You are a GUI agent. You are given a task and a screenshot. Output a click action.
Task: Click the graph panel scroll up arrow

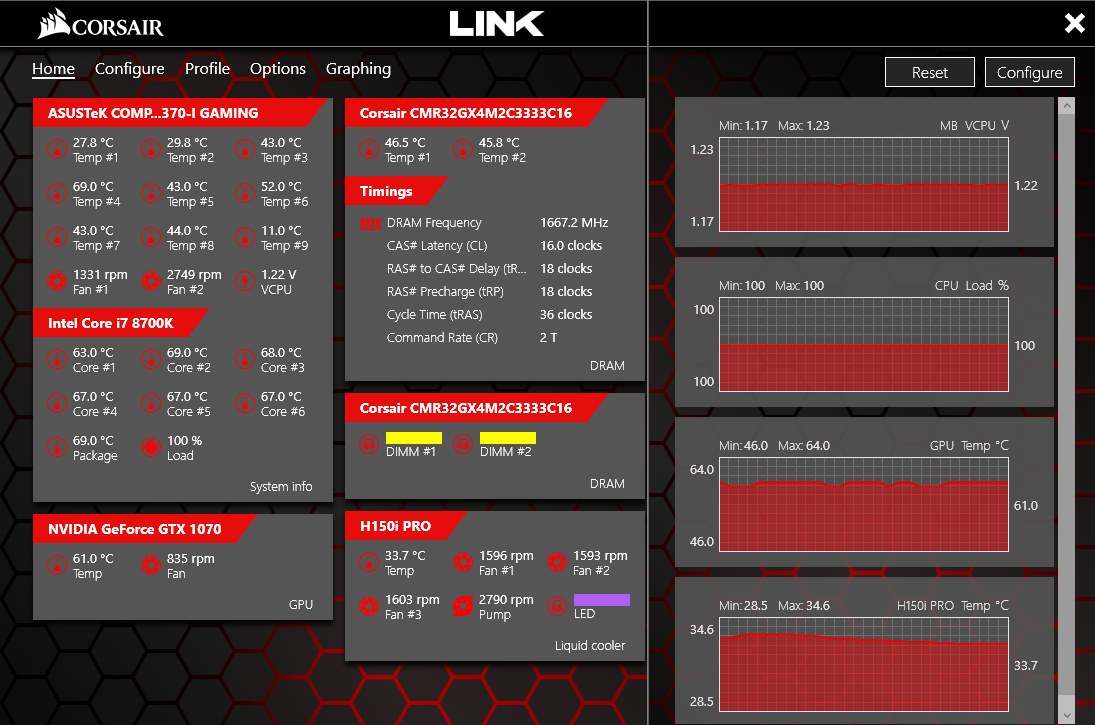click(1066, 106)
